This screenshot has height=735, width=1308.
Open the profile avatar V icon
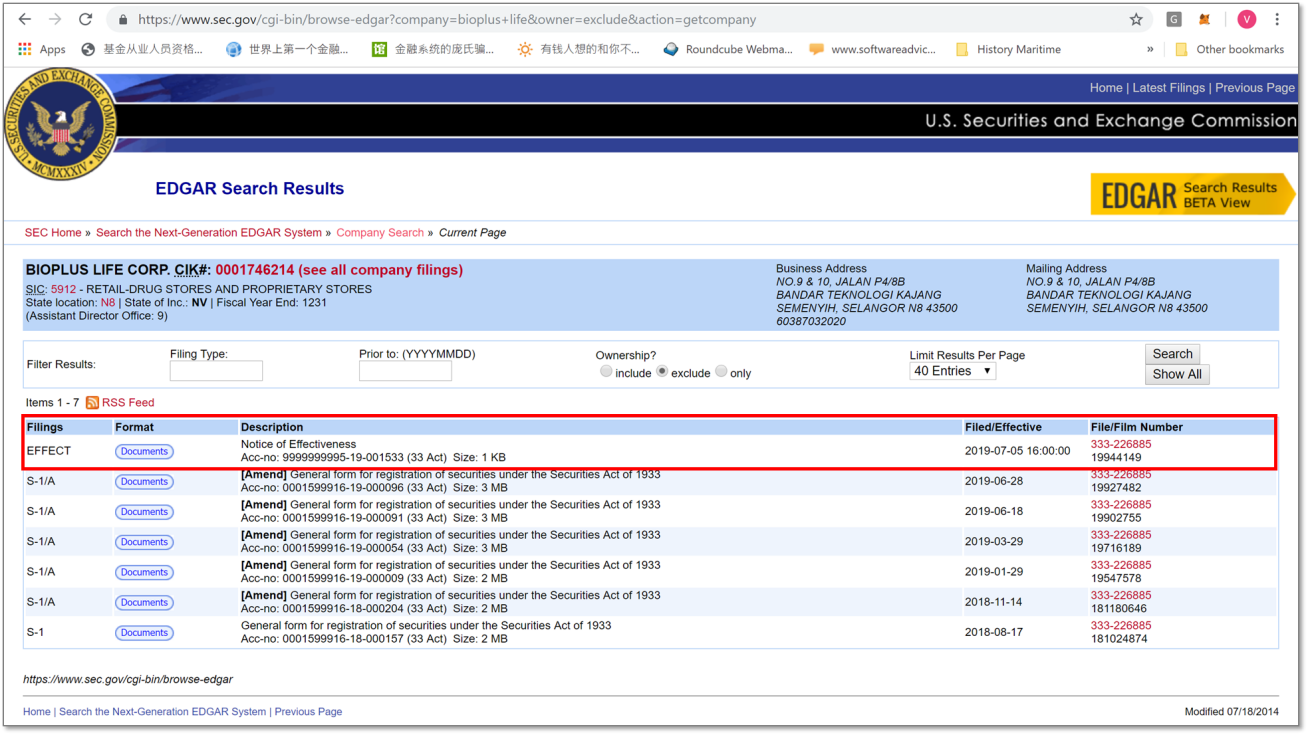point(1246,19)
